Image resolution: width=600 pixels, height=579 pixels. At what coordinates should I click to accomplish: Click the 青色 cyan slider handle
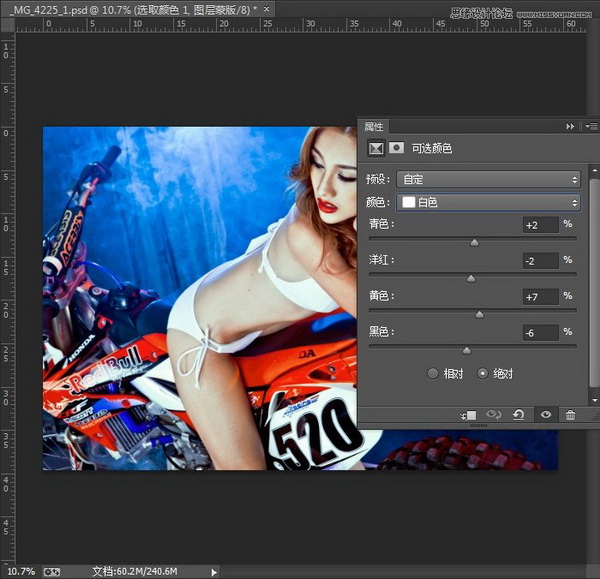[x=474, y=242]
